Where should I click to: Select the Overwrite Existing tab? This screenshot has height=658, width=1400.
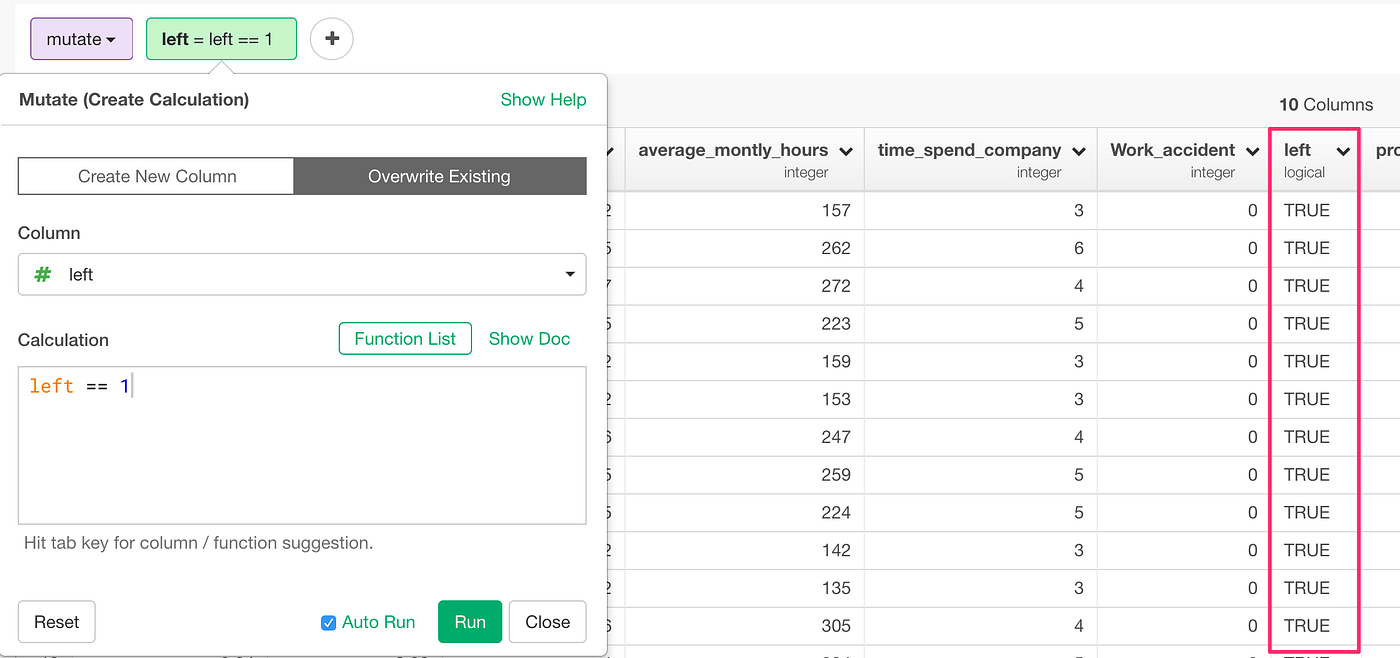point(440,175)
